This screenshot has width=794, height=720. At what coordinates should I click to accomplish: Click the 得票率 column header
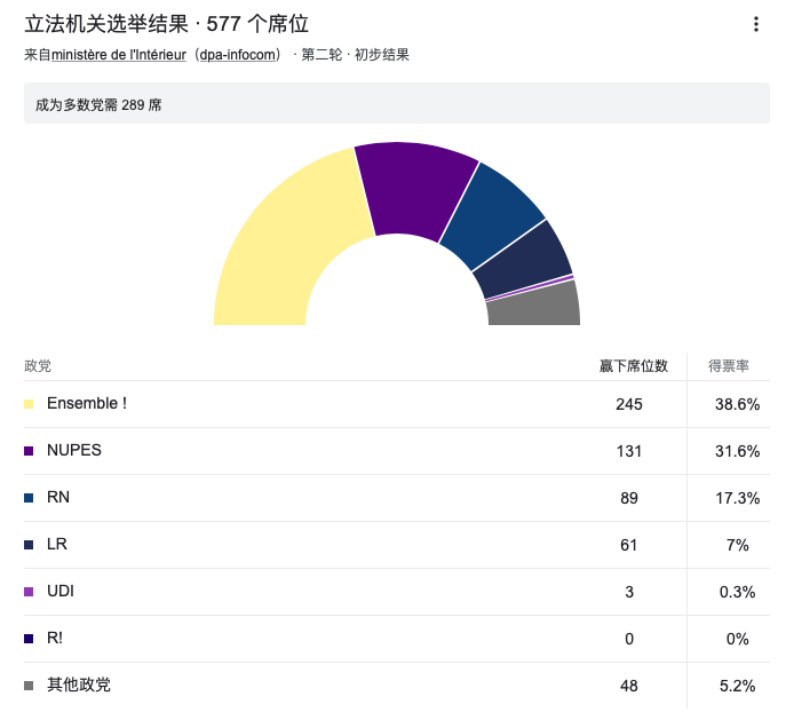729,366
